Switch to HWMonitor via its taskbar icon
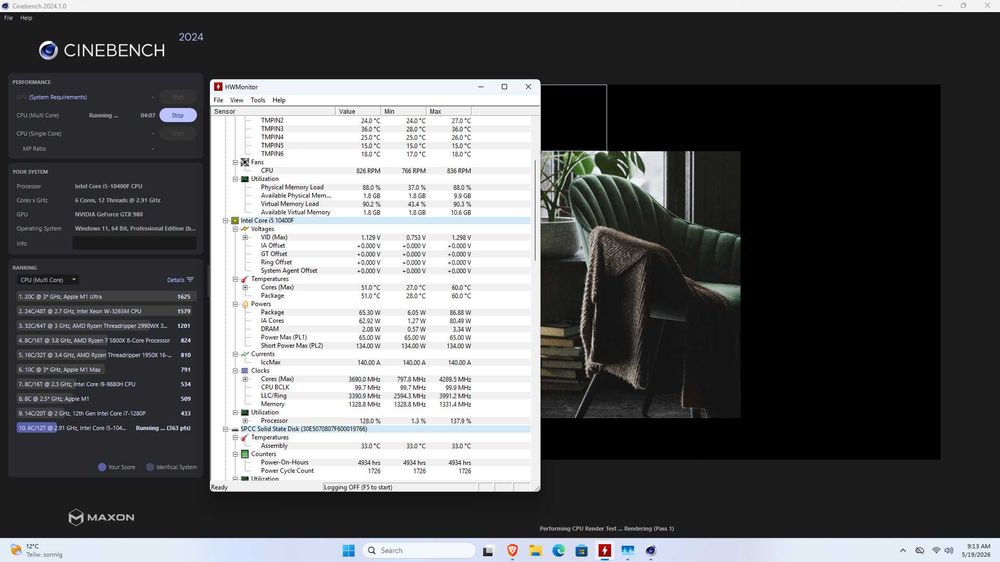The width and height of the screenshot is (1000, 562). pyautogui.click(x=605, y=551)
